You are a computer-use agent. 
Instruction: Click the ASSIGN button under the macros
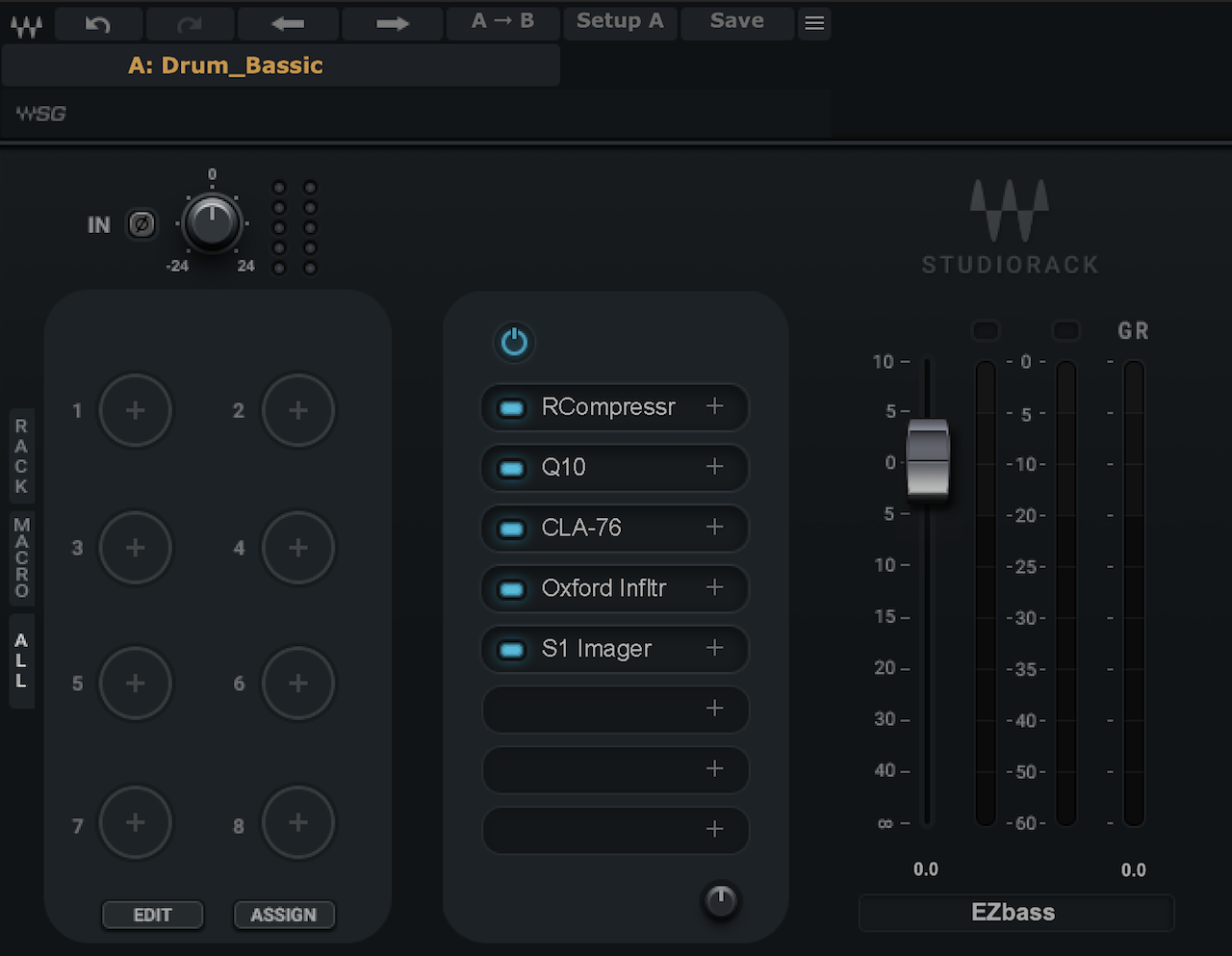coord(284,915)
